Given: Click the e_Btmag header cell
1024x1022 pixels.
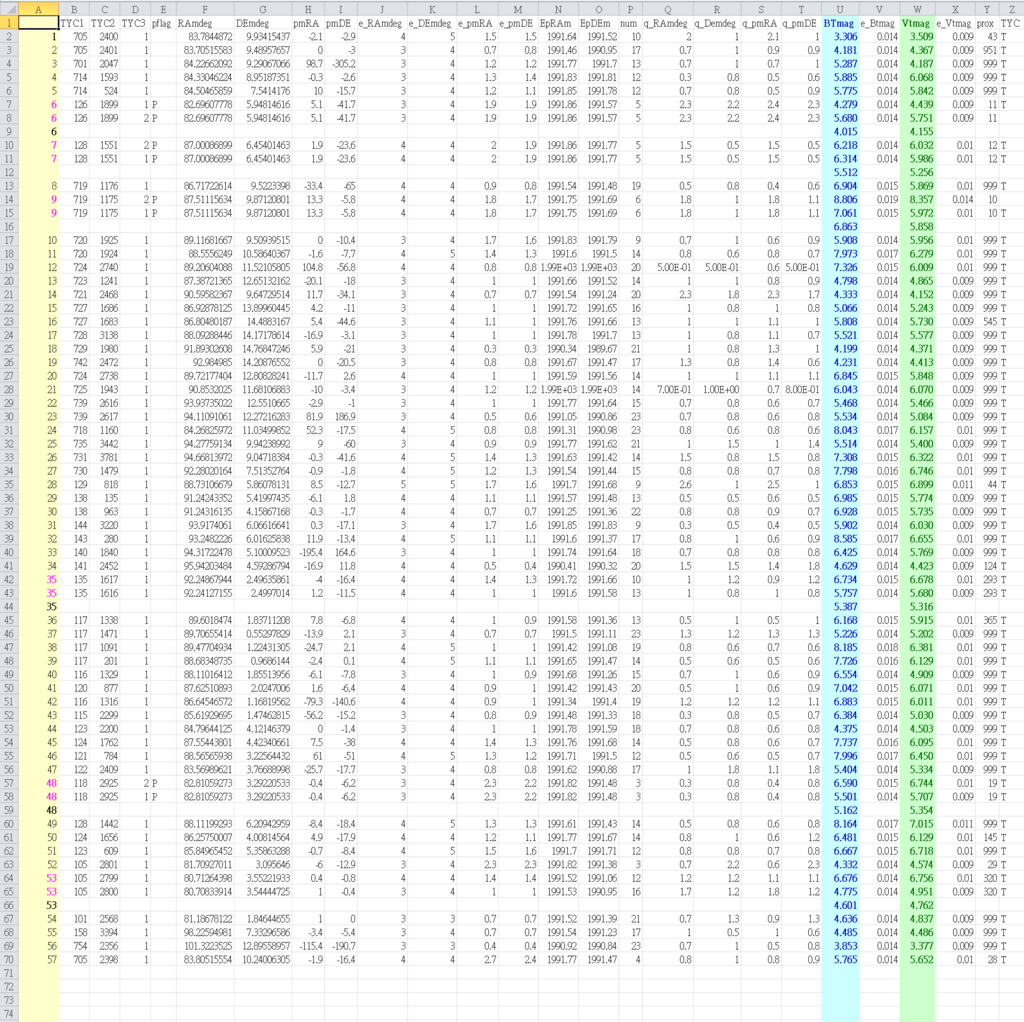Looking at the screenshot, I should (879, 23).
